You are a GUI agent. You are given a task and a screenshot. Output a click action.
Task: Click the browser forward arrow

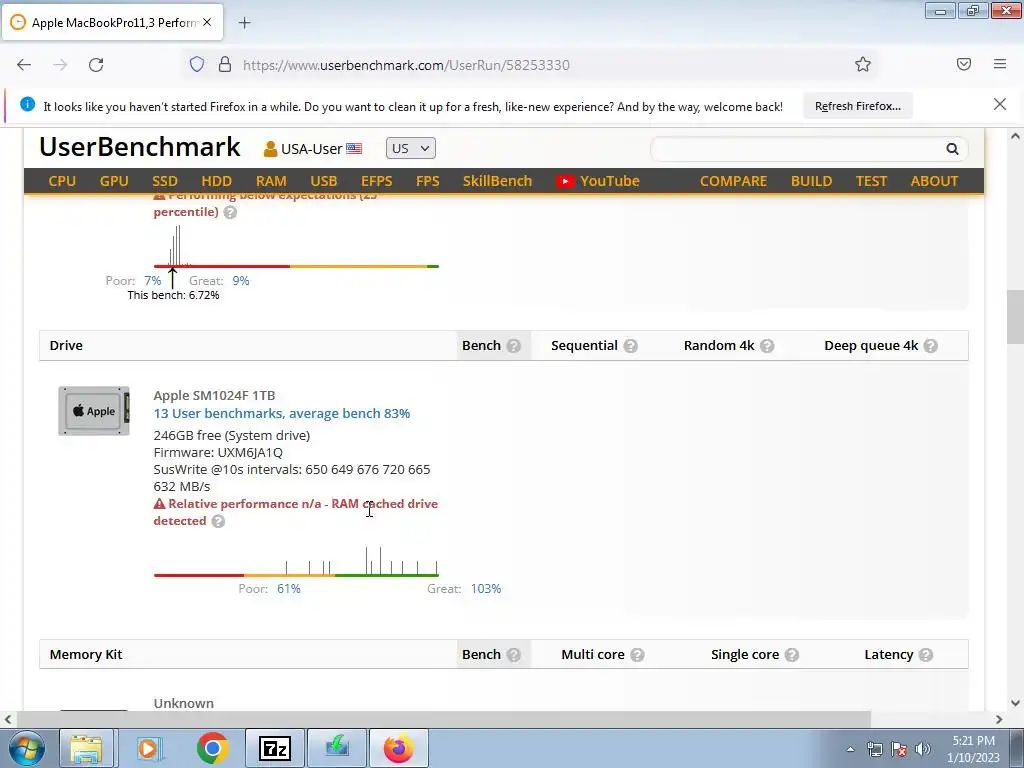coord(60,65)
